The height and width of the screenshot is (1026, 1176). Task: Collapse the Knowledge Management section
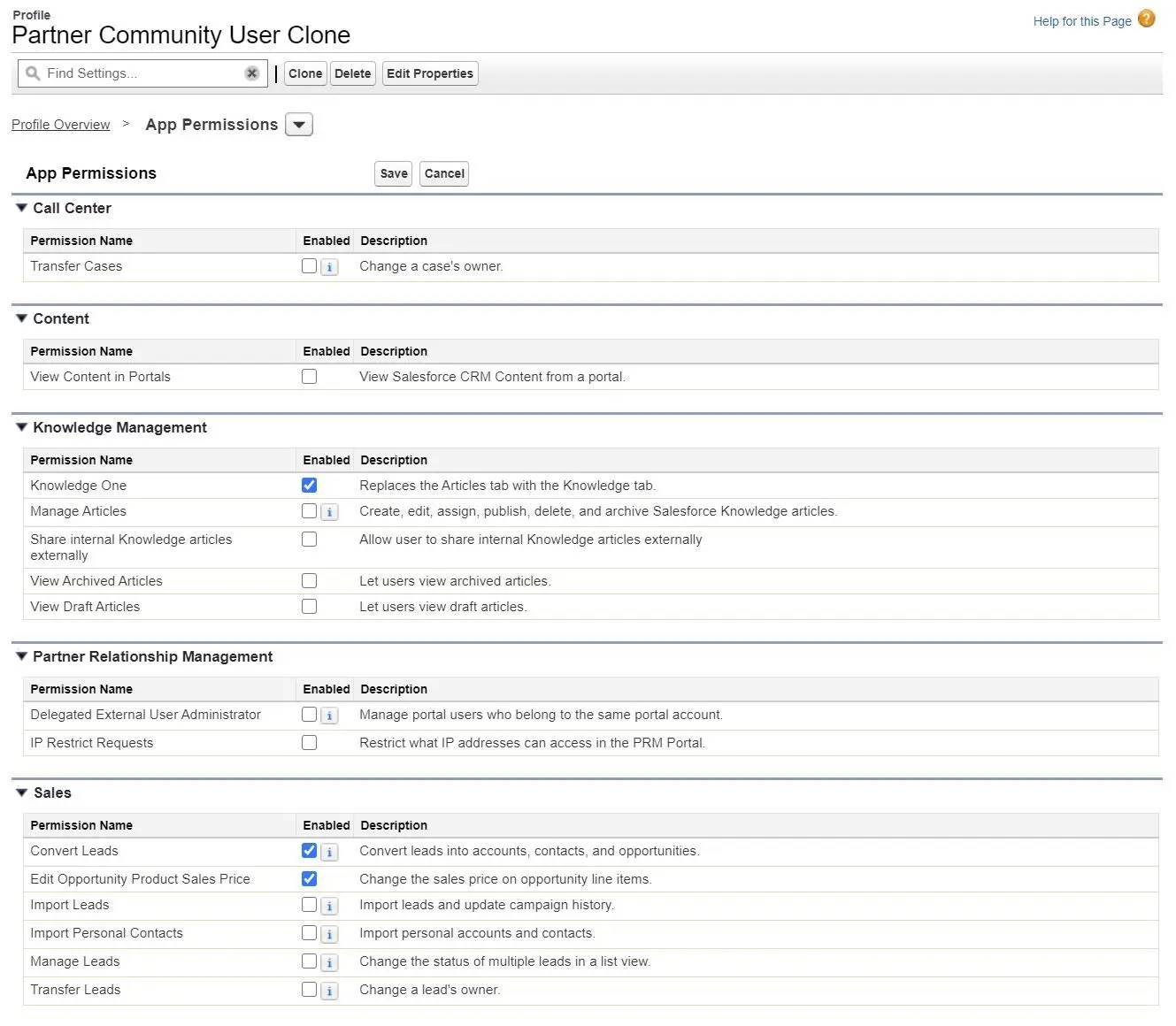click(x=22, y=427)
